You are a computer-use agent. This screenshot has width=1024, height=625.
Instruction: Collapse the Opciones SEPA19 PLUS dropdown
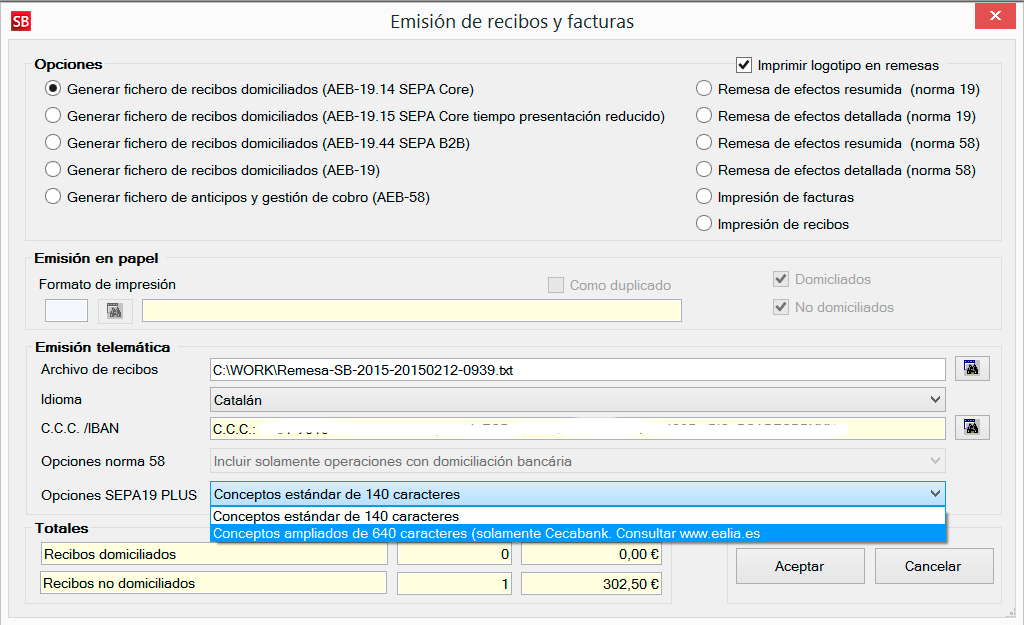[x=935, y=493]
